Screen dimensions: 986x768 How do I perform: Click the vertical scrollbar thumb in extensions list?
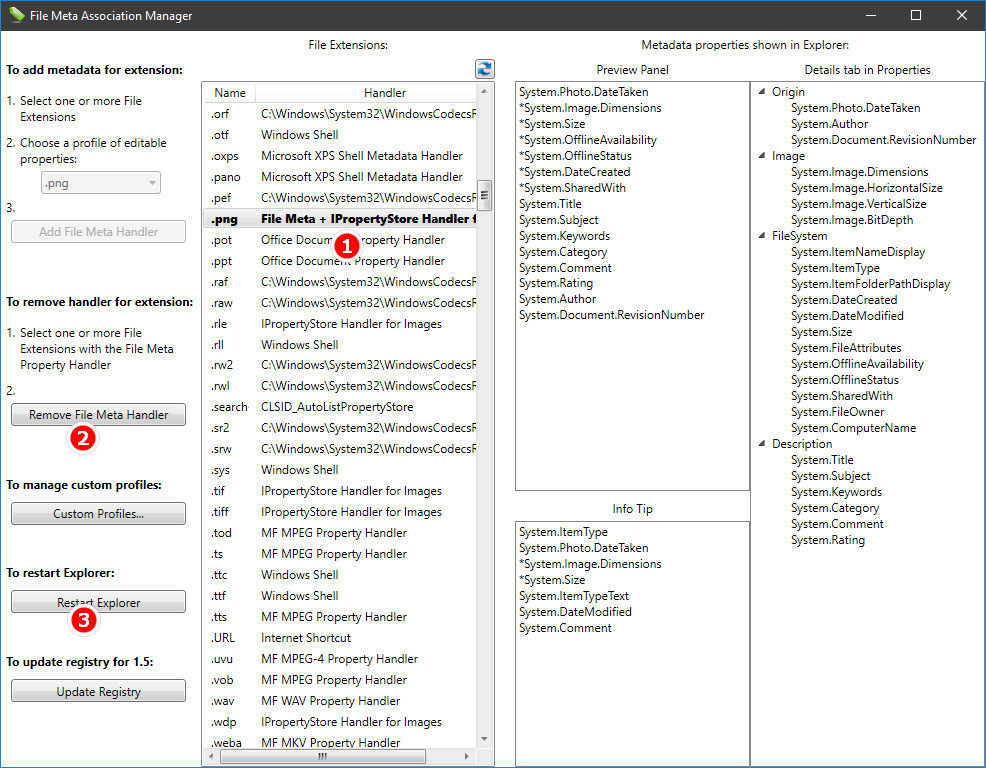[484, 195]
